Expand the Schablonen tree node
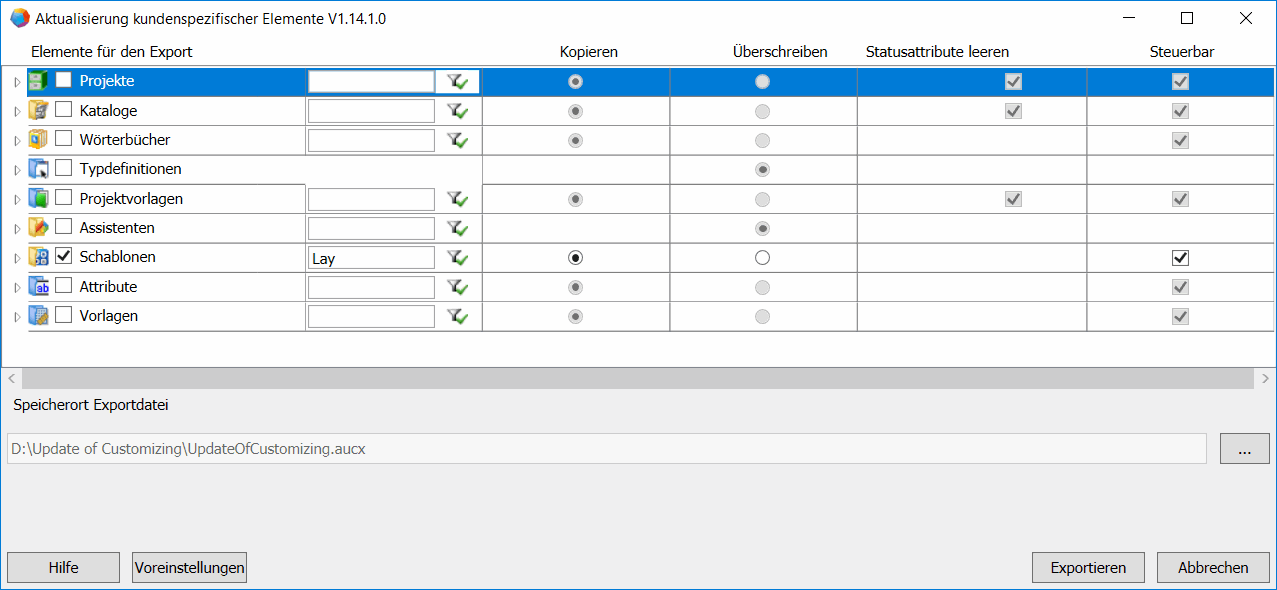 [x=17, y=258]
